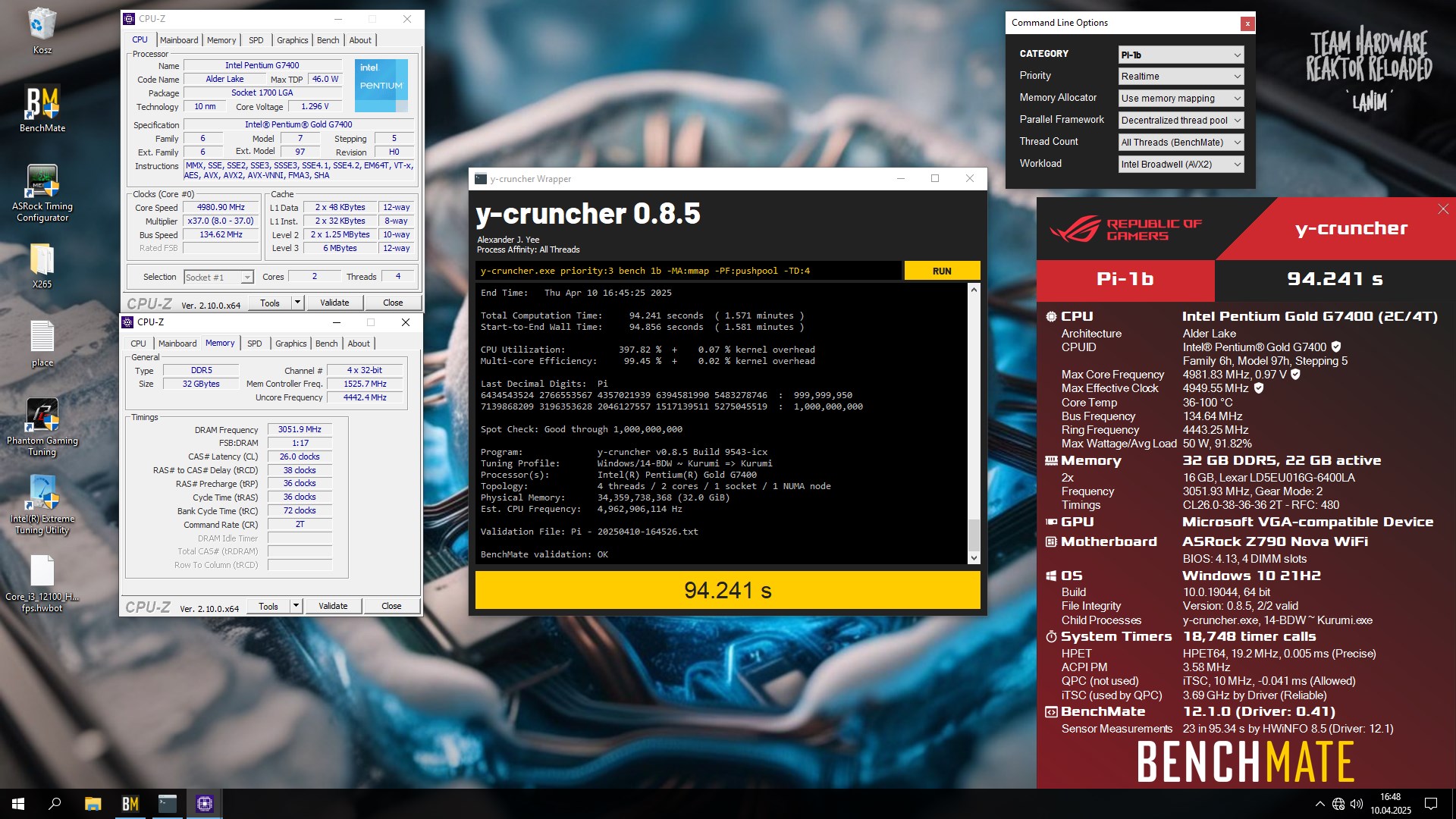This screenshot has height=819, width=1456.
Task: Show hidden tray icons chevron
Action: (1319, 804)
